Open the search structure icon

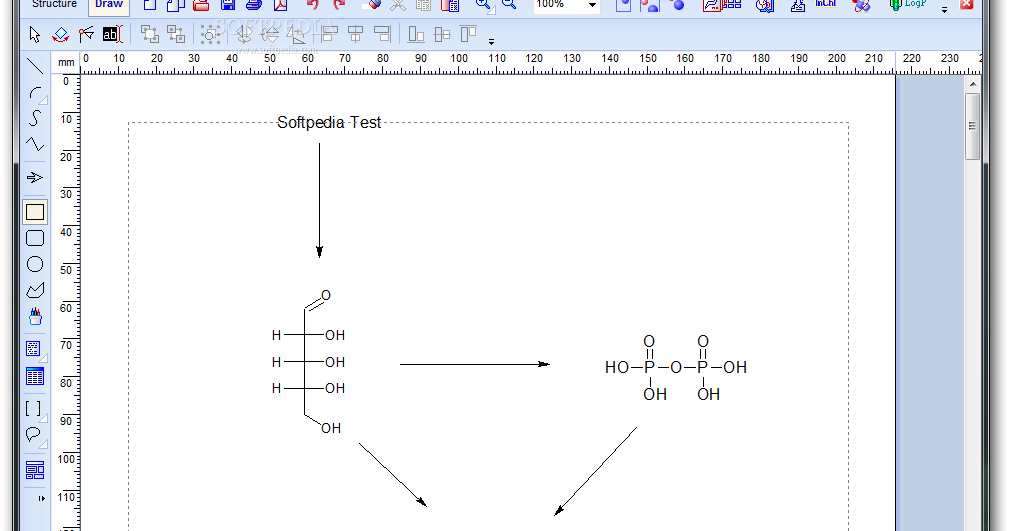click(765, 5)
